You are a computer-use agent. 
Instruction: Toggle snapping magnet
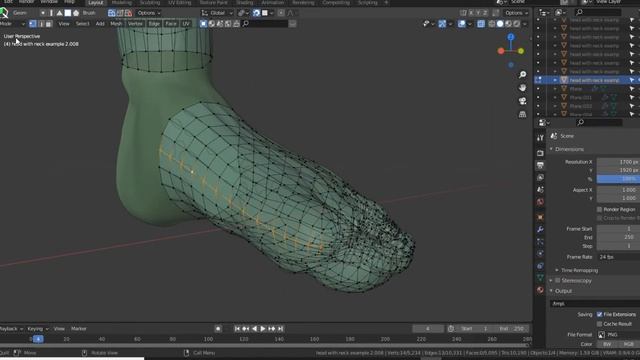(256, 13)
